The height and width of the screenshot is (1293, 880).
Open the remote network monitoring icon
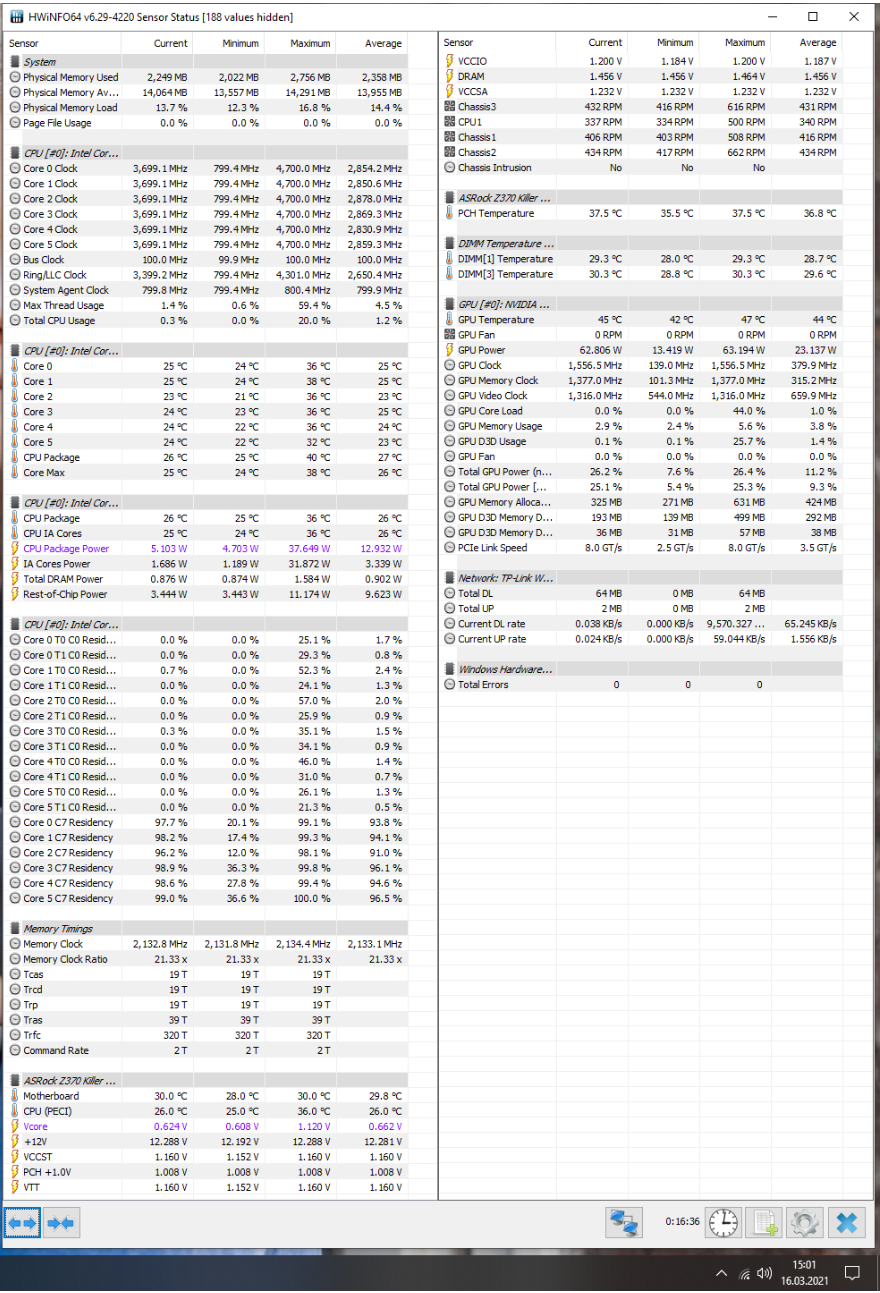point(625,1222)
